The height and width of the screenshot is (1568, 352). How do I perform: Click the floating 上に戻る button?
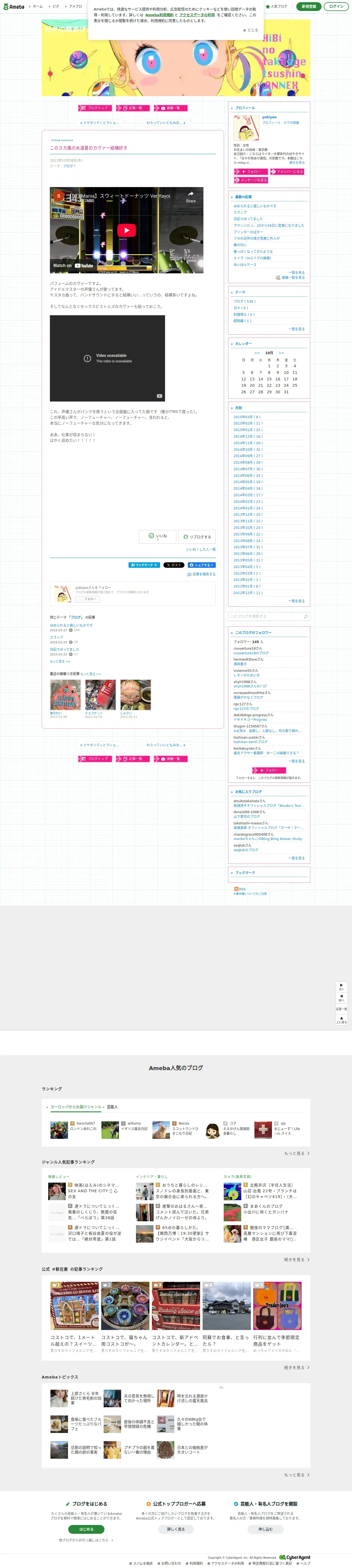[342, 1020]
